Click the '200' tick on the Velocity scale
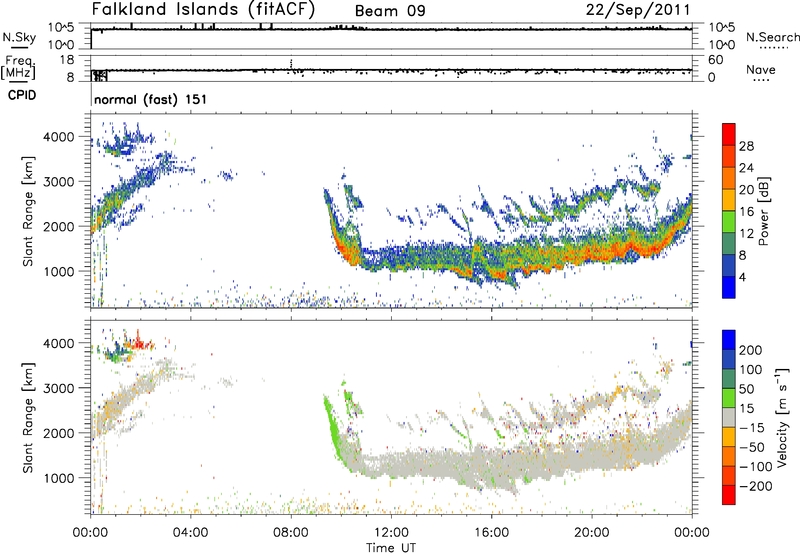The image size is (800, 554). tap(751, 350)
